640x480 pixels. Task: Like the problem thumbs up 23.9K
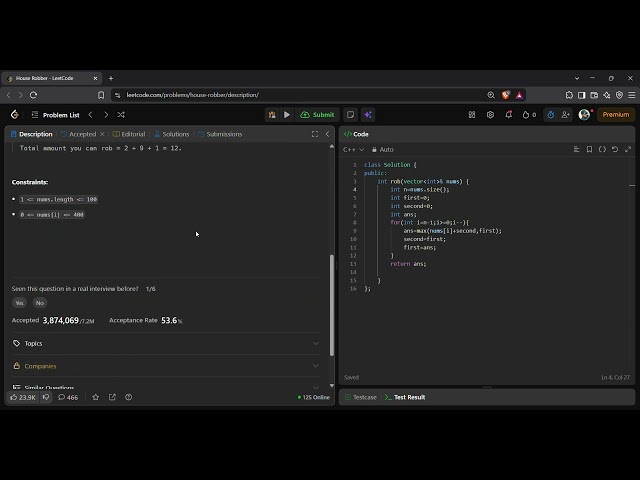[x=23, y=397]
